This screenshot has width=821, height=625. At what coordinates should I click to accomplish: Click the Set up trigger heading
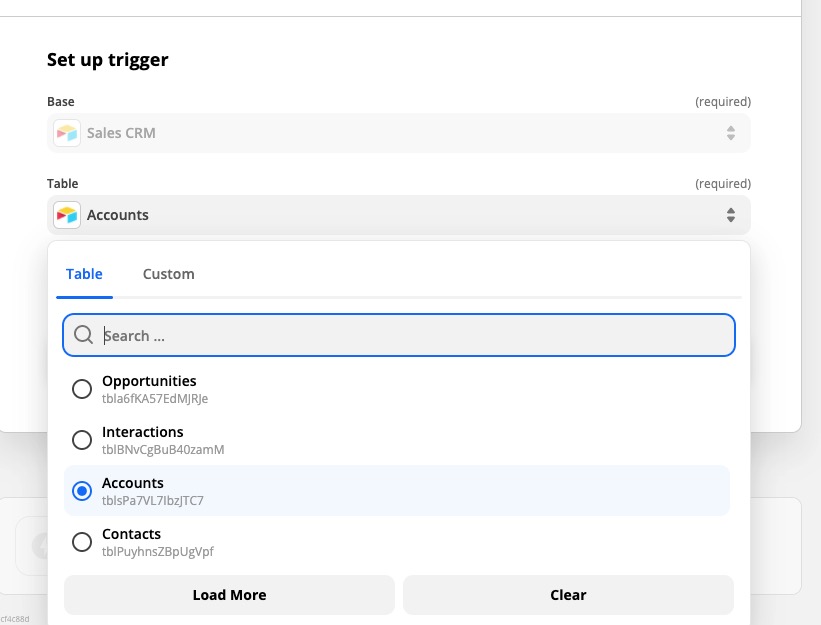(108, 60)
